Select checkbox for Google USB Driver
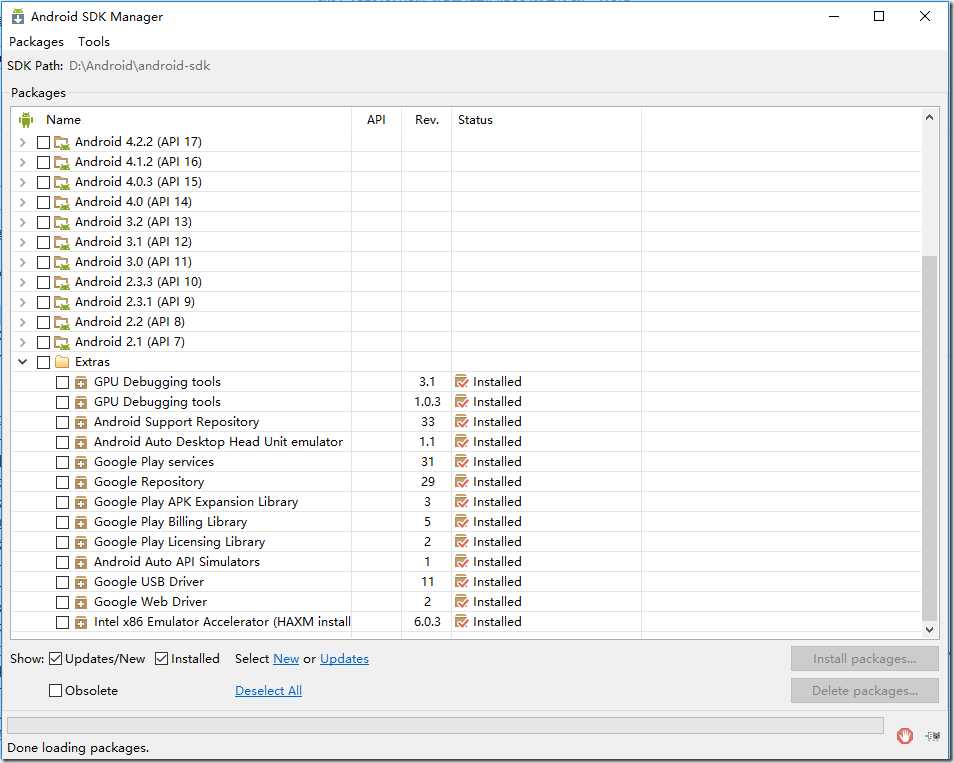 point(62,582)
